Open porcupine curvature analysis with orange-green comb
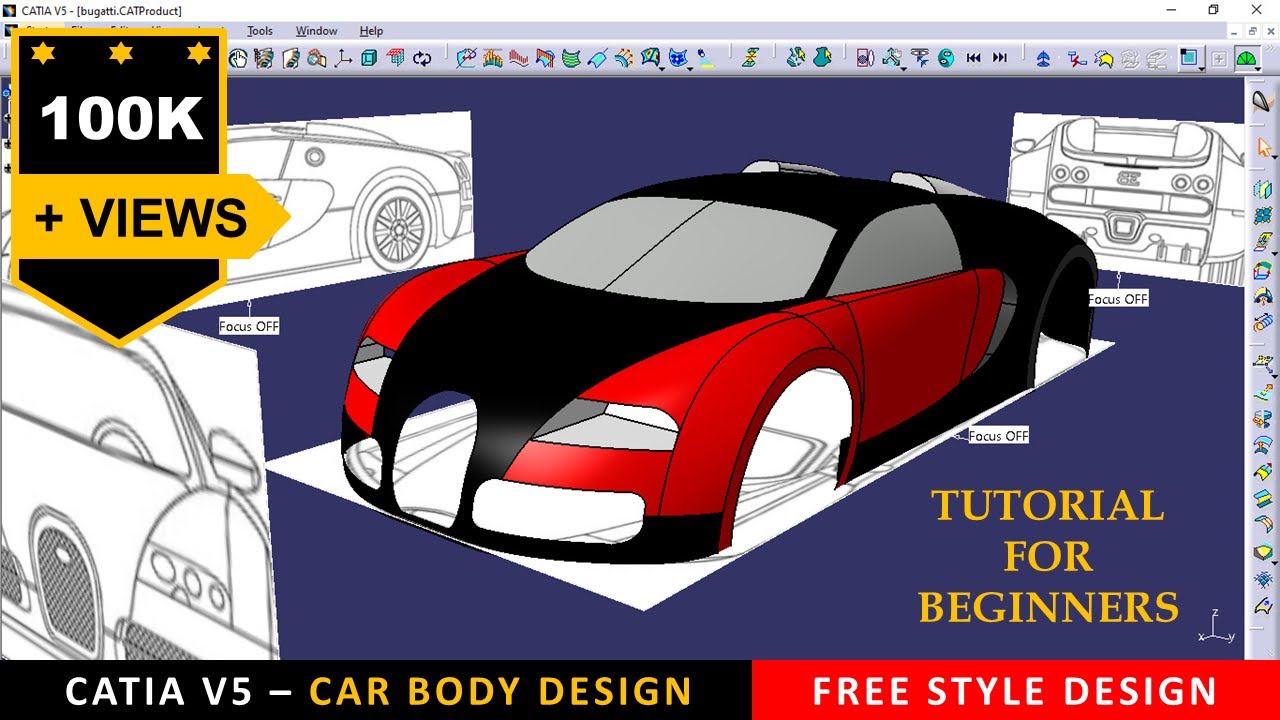 [492, 59]
